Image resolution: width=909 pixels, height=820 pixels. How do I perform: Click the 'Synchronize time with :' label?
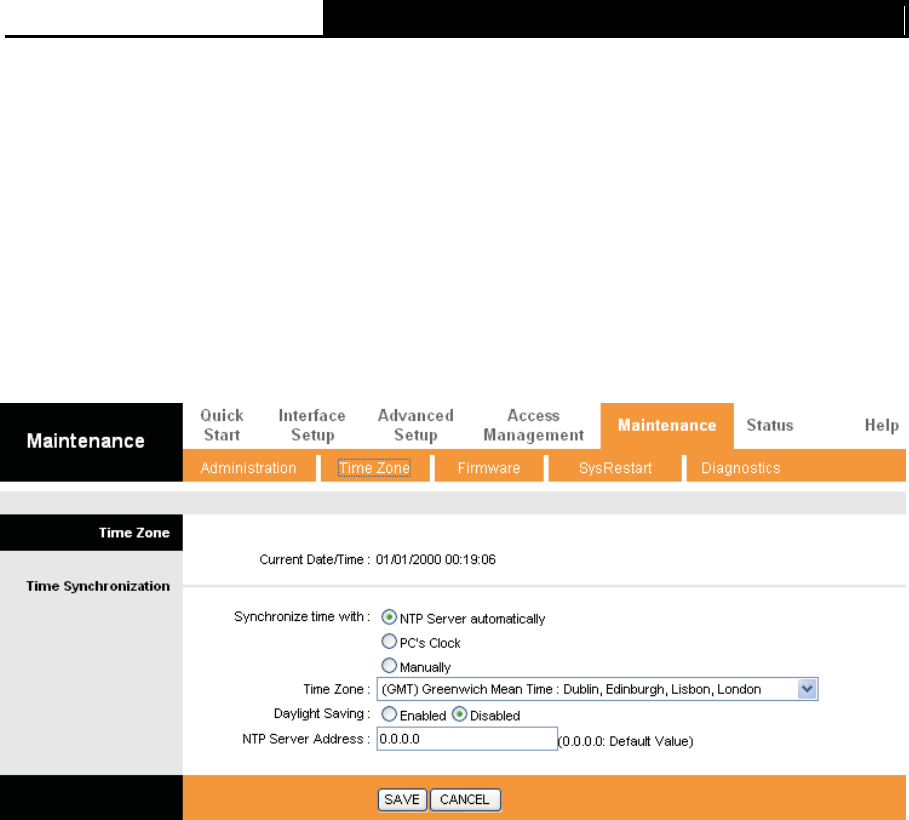(302, 616)
